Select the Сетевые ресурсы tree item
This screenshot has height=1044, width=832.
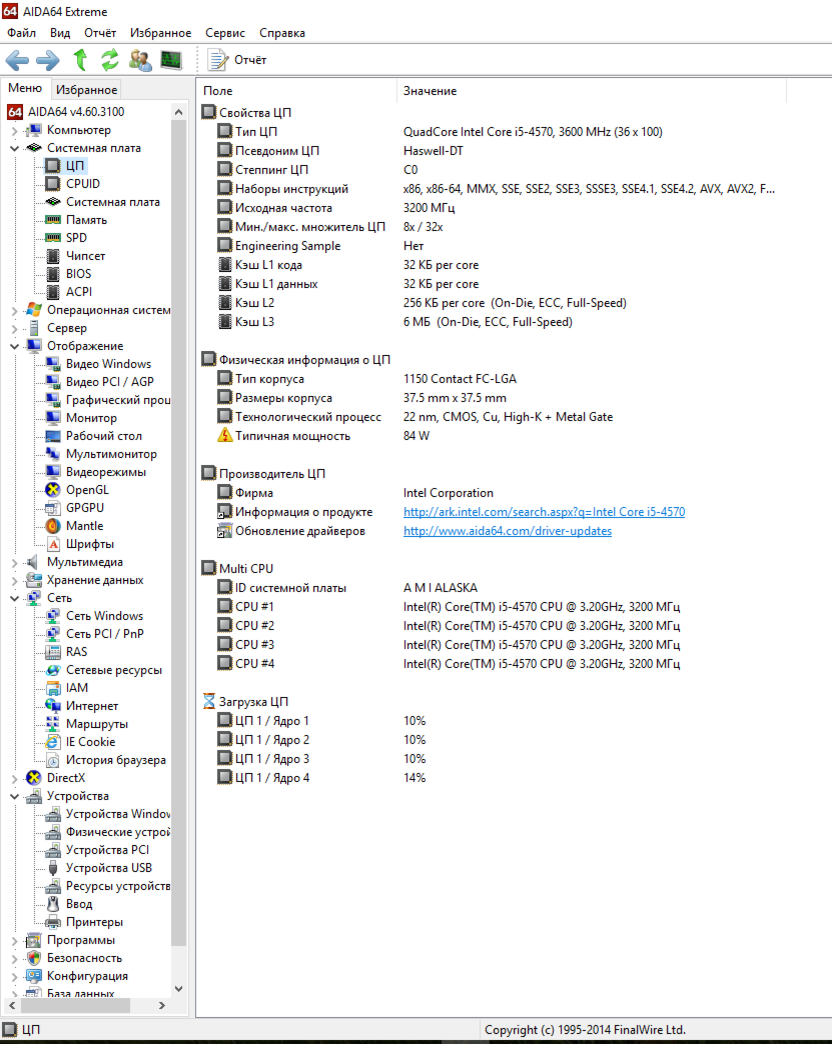pos(114,670)
